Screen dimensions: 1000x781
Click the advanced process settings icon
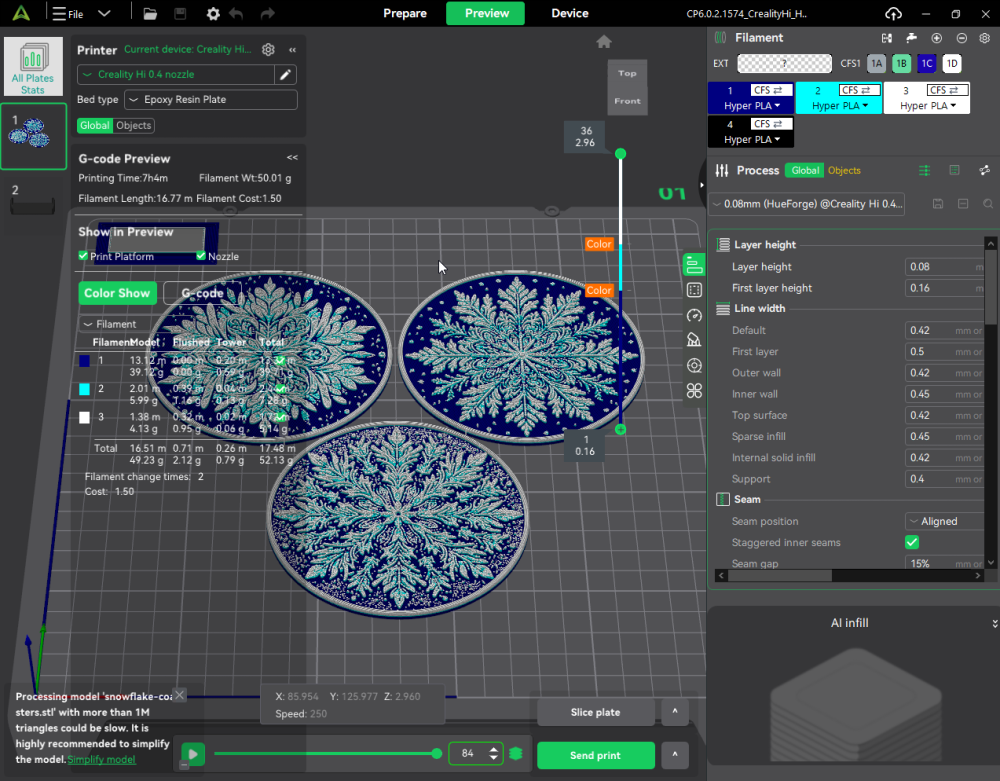point(924,170)
